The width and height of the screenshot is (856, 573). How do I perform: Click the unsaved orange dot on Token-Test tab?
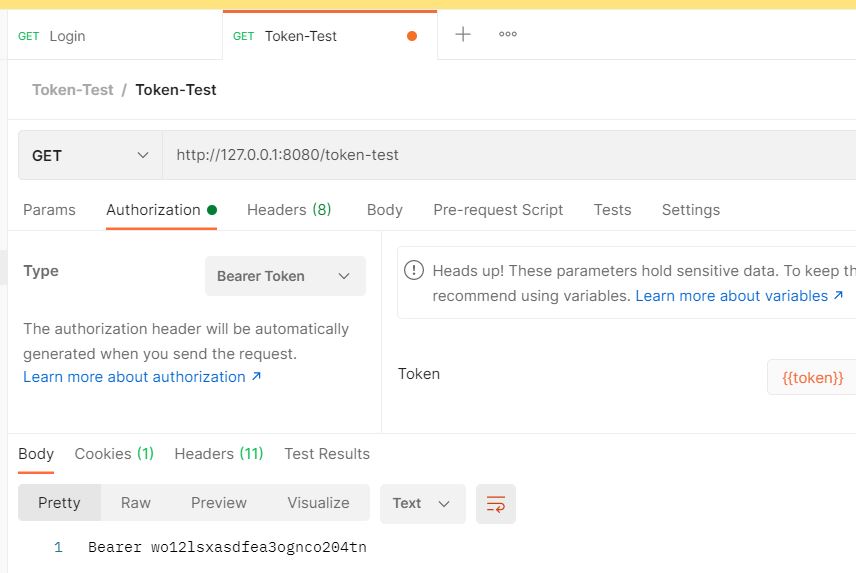pyautogui.click(x=412, y=36)
